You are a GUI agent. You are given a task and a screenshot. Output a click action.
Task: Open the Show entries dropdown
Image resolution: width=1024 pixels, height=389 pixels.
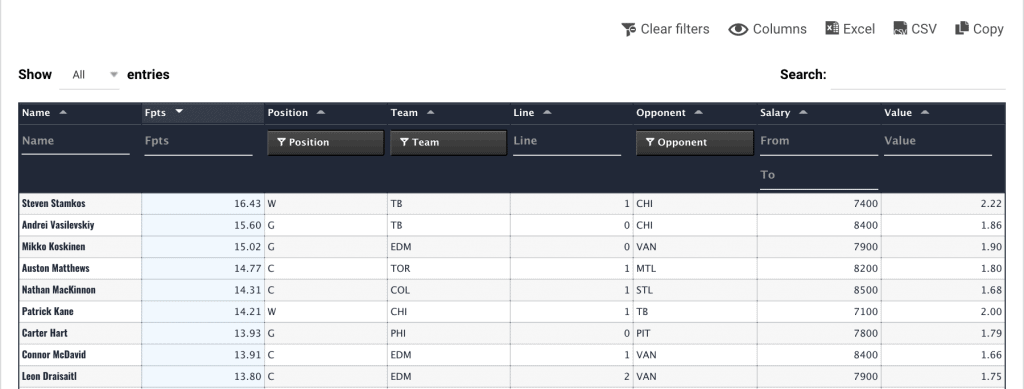tap(89, 75)
